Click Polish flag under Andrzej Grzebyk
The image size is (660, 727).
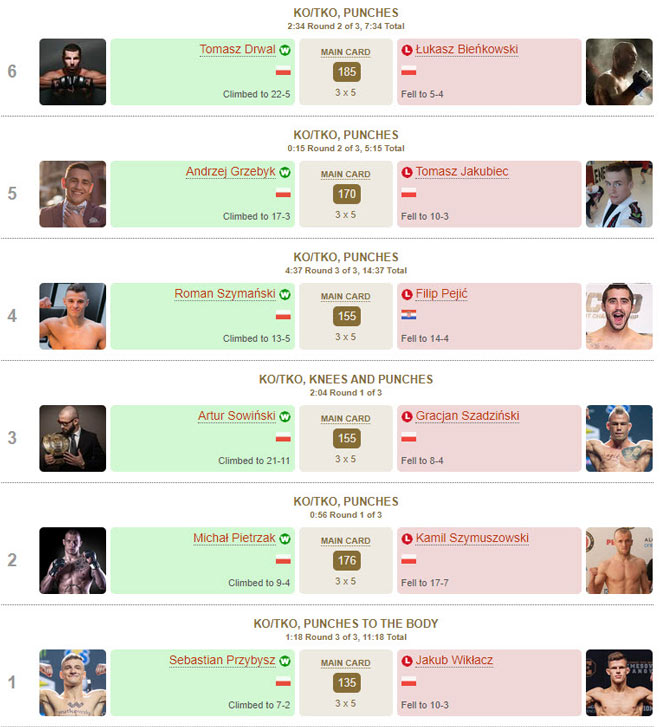tap(283, 193)
